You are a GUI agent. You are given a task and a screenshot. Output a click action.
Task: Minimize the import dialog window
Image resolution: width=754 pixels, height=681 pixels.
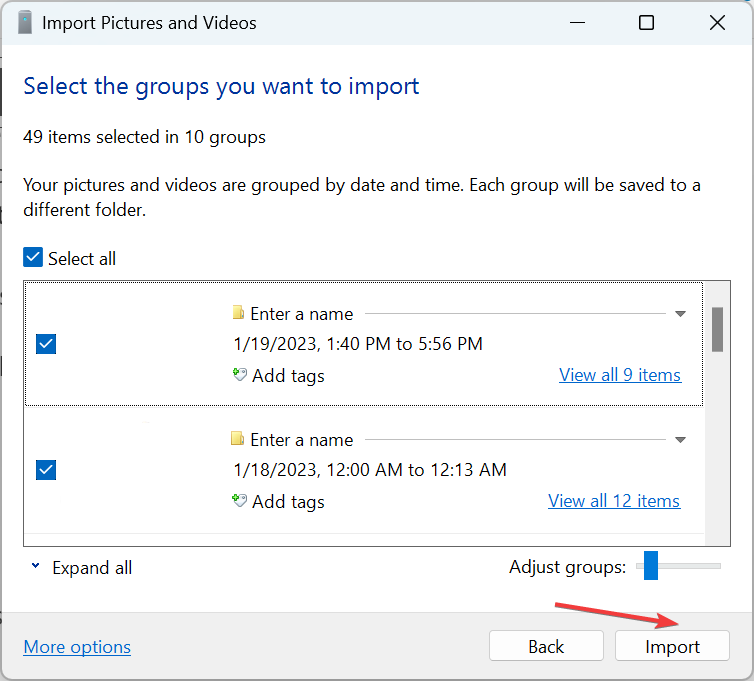click(x=577, y=23)
